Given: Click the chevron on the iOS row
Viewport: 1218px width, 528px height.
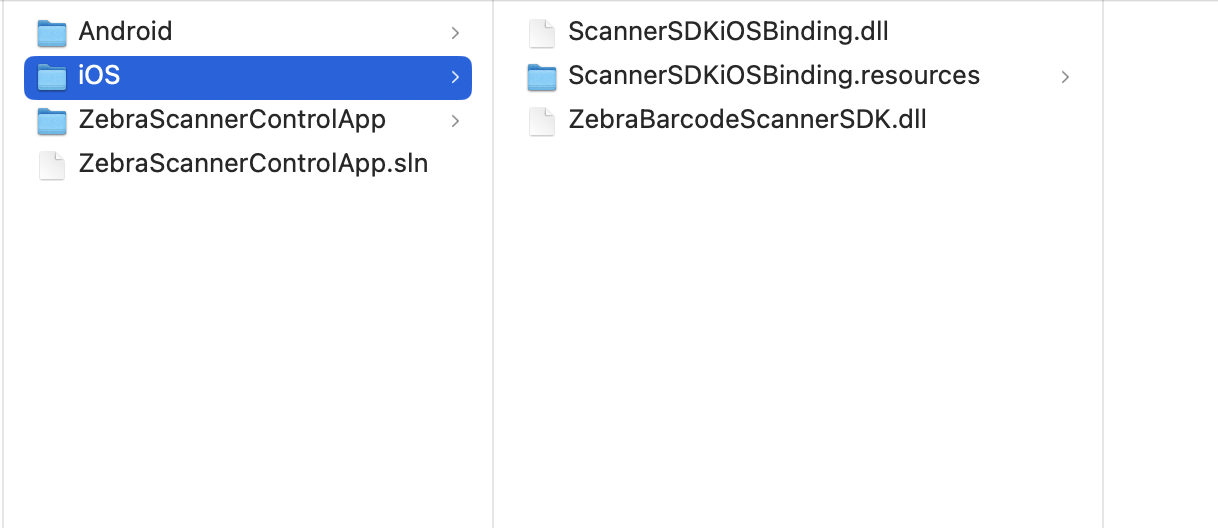Looking at the screenshot, I should 455,77.
